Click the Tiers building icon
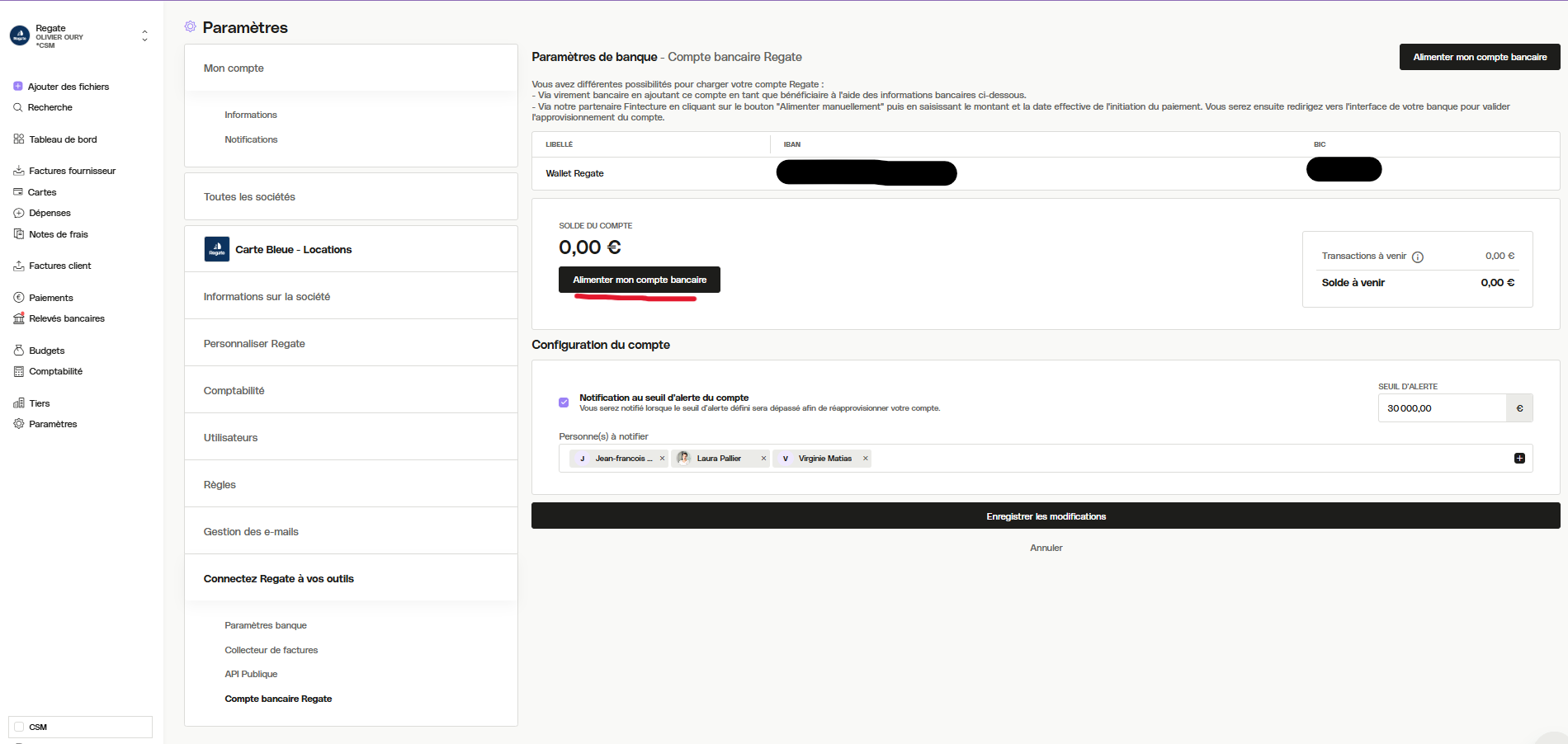The image size is (1568, 744). [x=18, y=403]
